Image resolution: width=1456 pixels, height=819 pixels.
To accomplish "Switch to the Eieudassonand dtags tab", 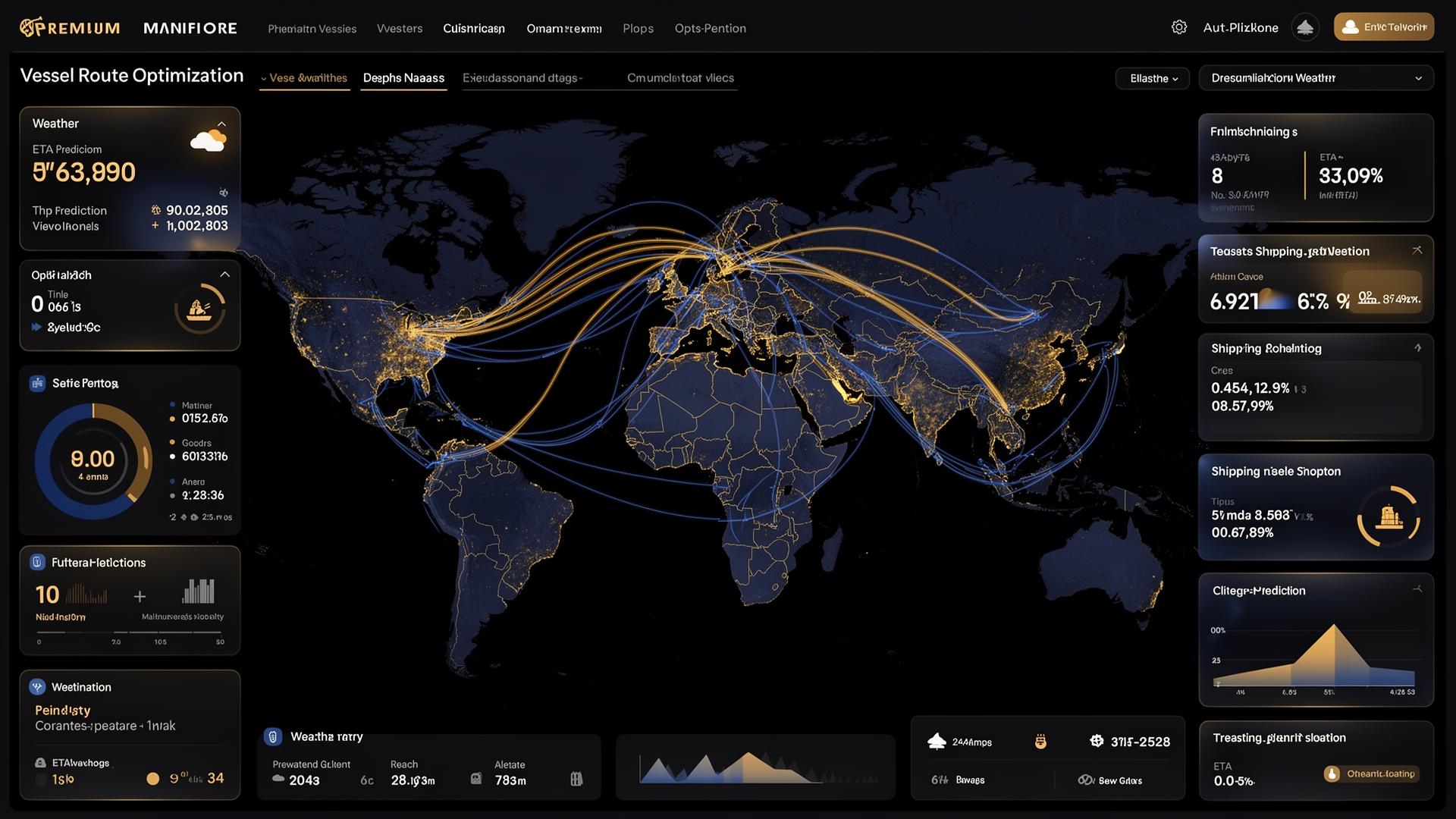I will [x=522, y=78].
